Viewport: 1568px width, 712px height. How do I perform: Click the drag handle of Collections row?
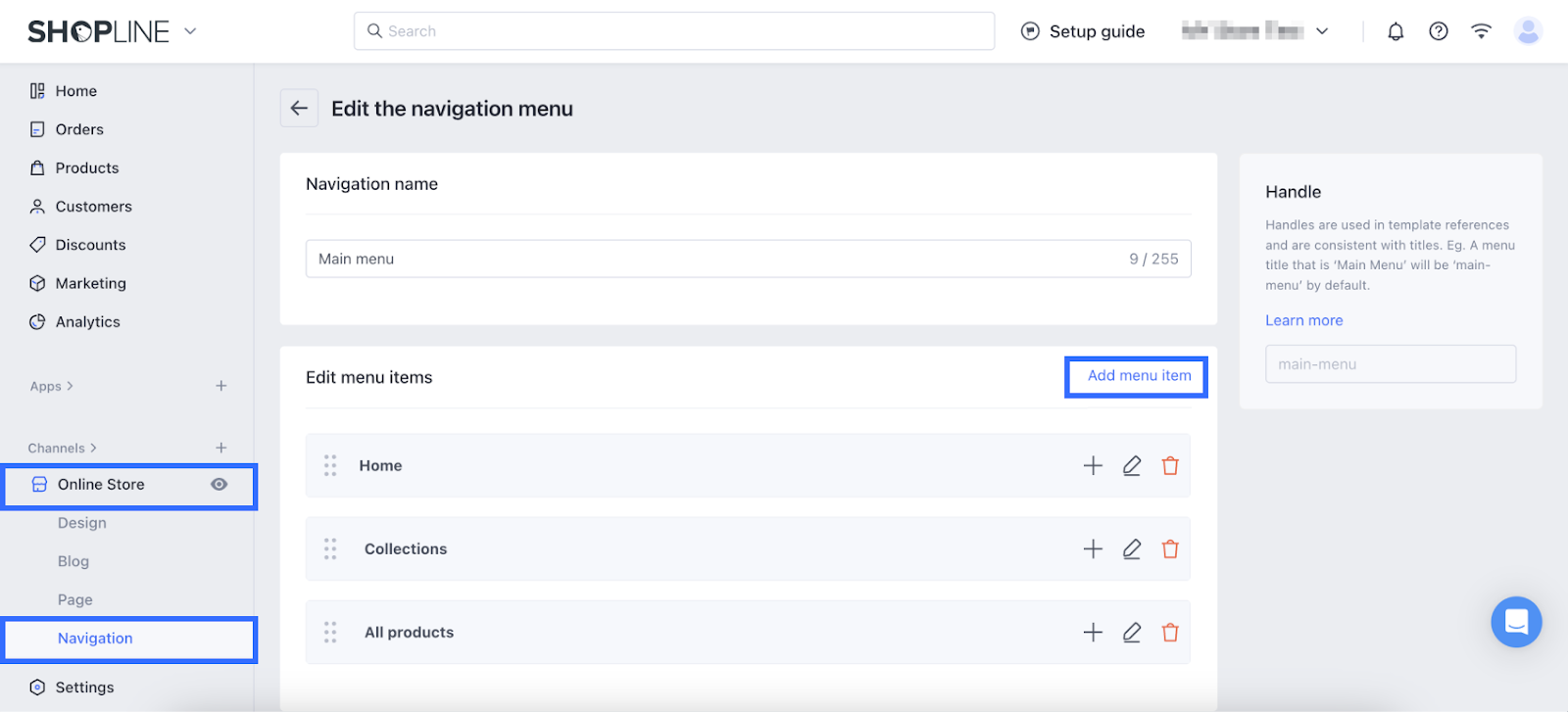pos(330,548)
